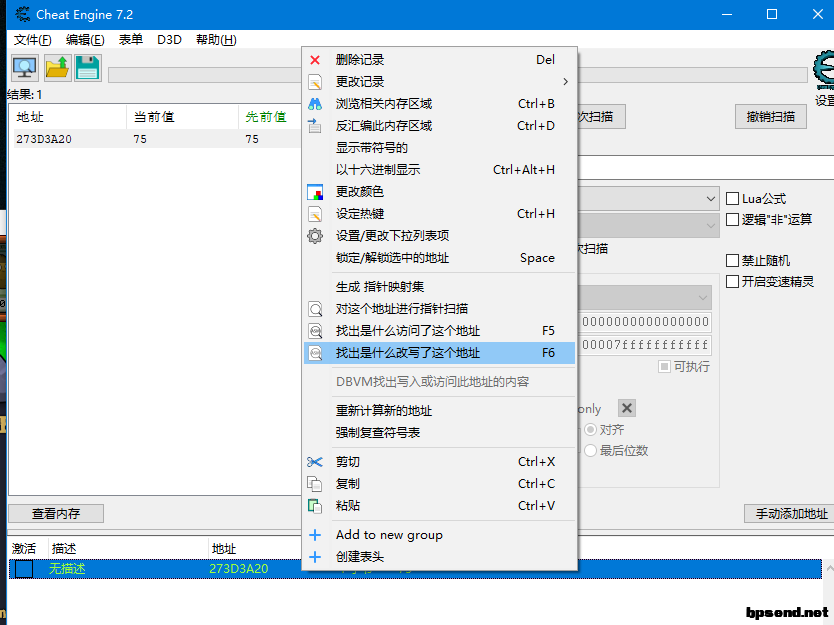Open the scan type dropdown beside Lua公式
Image resolution: width=834 pixels, height=625 pixels.
point(711,198)
